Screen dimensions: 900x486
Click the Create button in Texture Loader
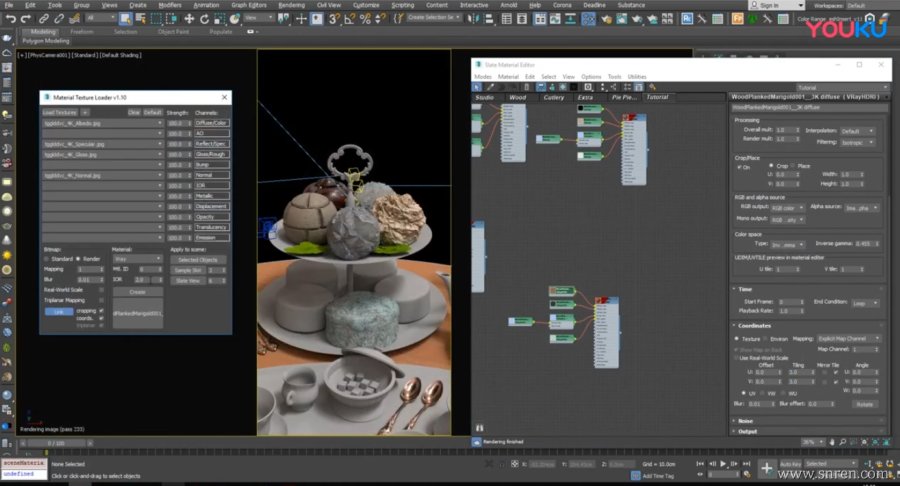[138, 292]
